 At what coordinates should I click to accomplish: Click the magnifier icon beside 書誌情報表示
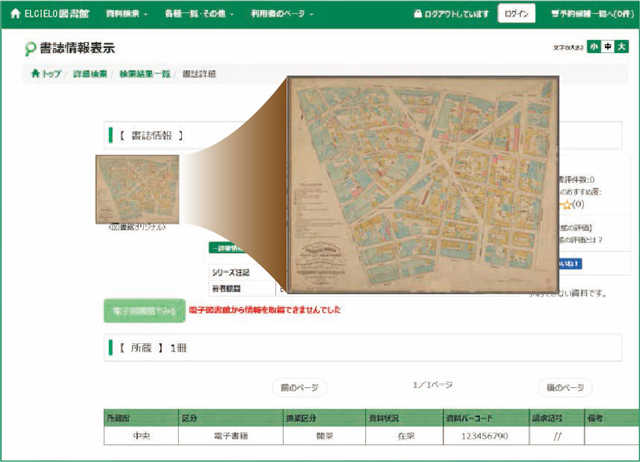point(30,49)
